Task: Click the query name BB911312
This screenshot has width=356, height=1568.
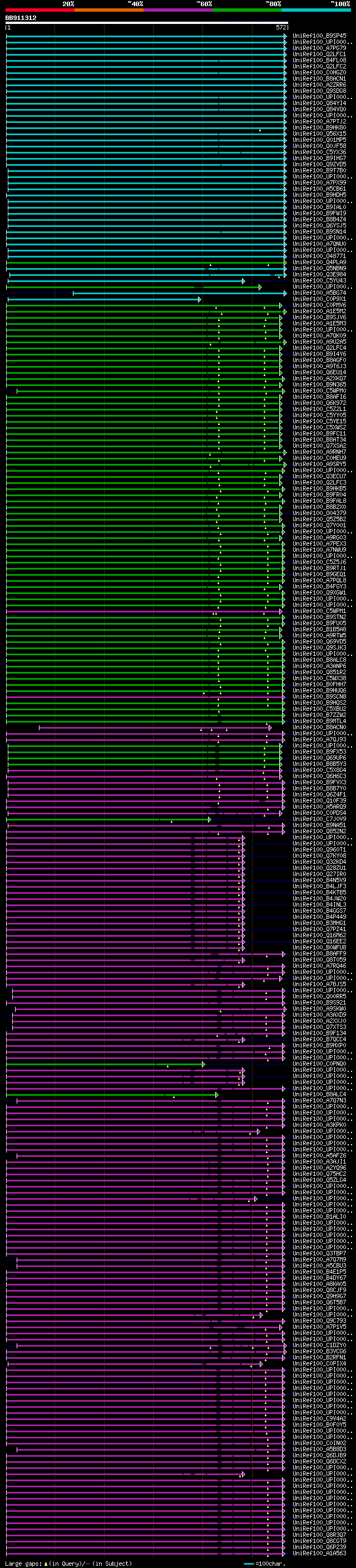Action: tap(21, 18)
